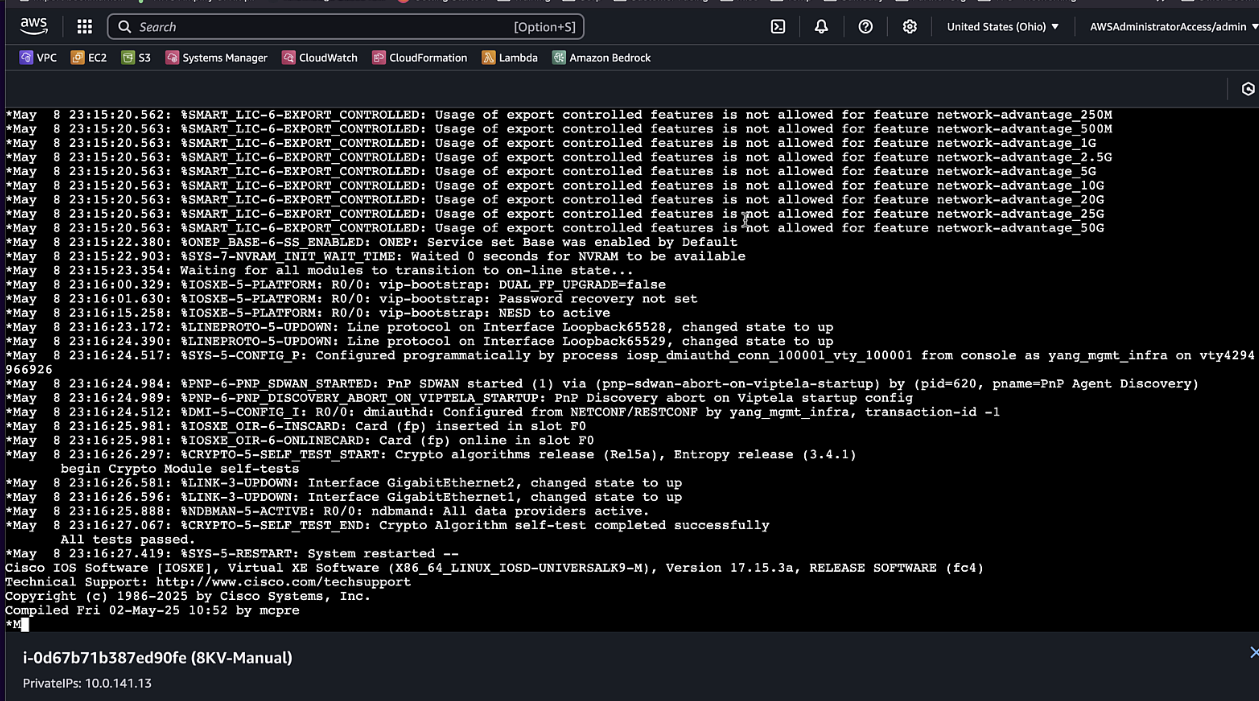Screen dimensions: 1259x701
Task: Focus the AWS console Search field
Action: pos(345,27)
